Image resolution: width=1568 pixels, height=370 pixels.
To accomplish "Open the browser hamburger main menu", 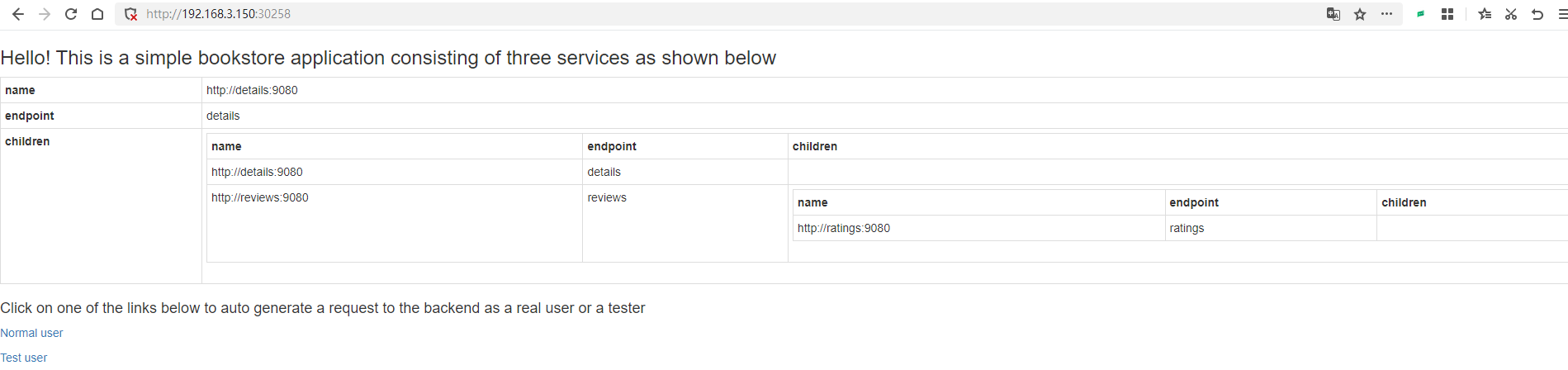I will tap(1562, 14).
